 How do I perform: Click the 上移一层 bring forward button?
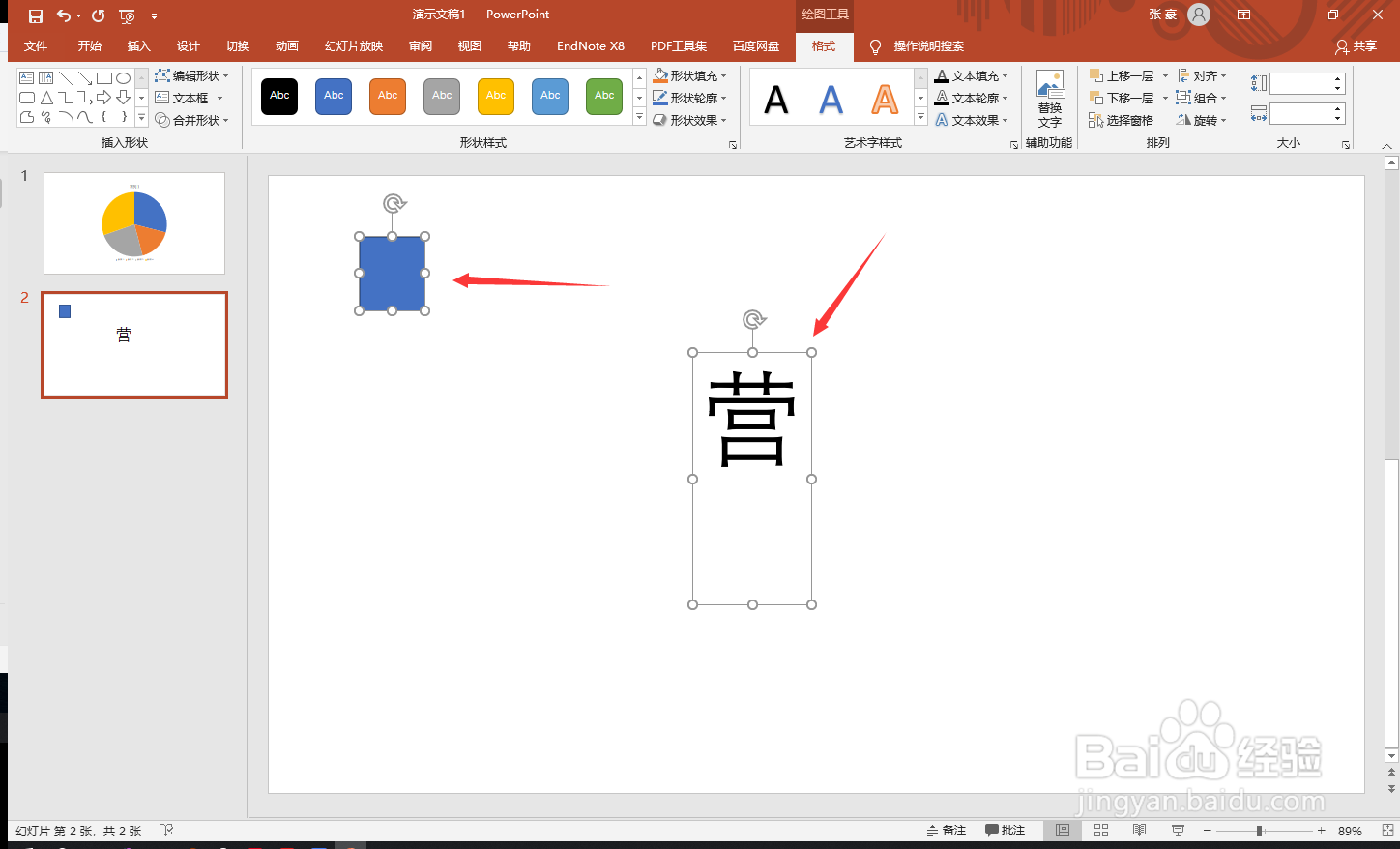[1123, 75]
